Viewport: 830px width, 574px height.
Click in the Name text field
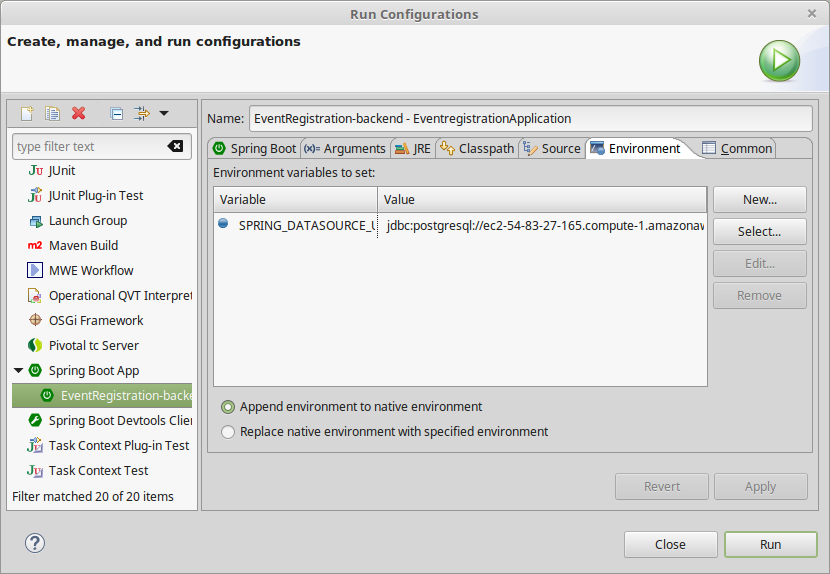click(530, 118)
